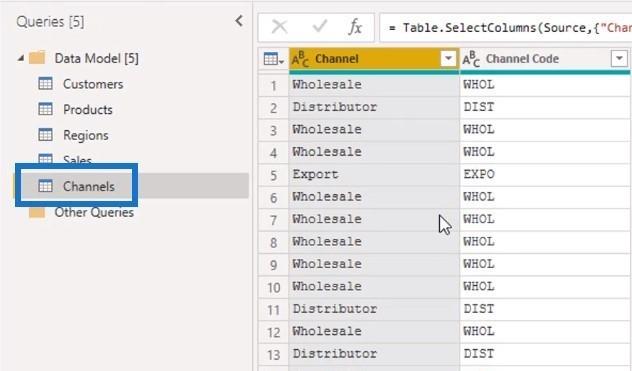Click the WHOL cell in row 7
Image resolution: width=632 pixels, height=371 pixels.
click(545, 220)
